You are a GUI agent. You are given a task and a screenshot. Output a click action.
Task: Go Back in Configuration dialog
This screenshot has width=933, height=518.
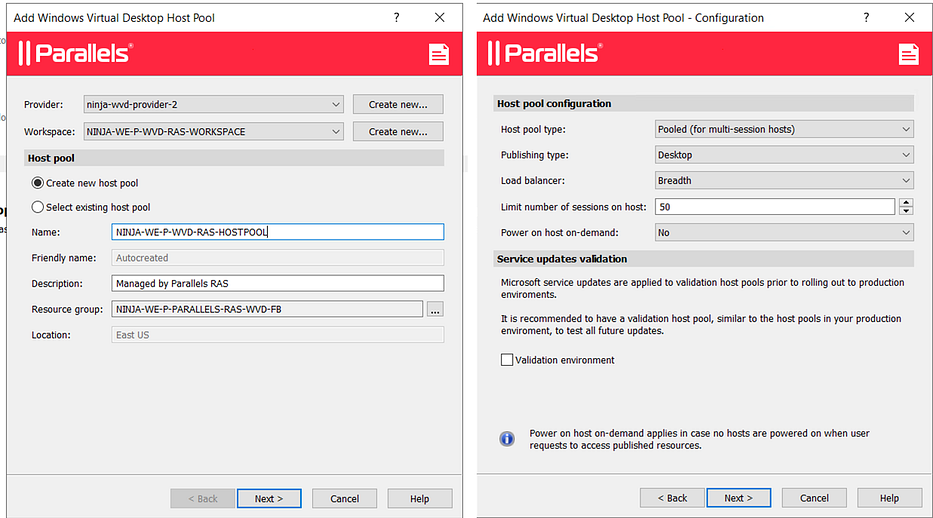point(672,498)
